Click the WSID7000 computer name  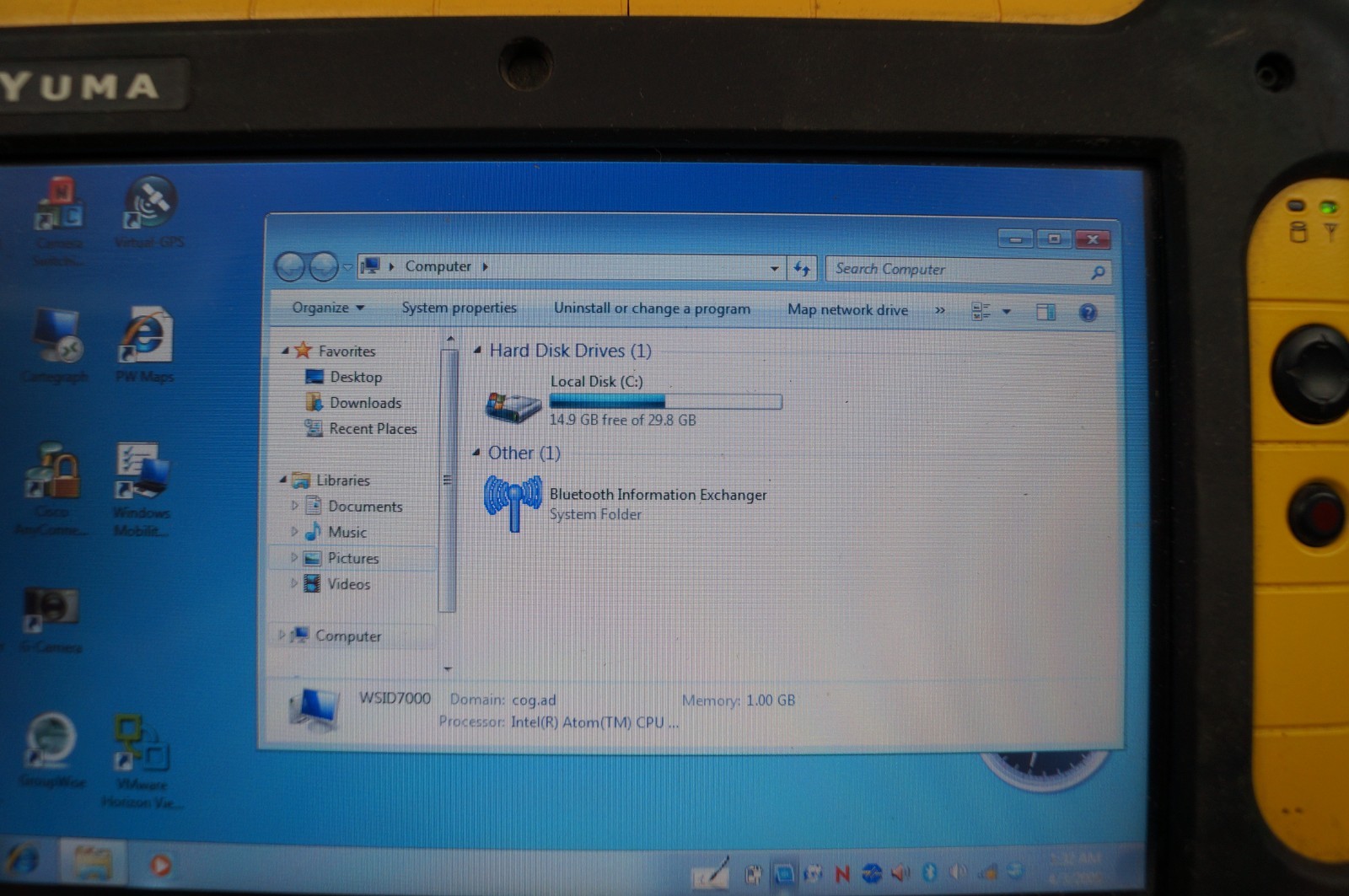click(x=395, y=699)
